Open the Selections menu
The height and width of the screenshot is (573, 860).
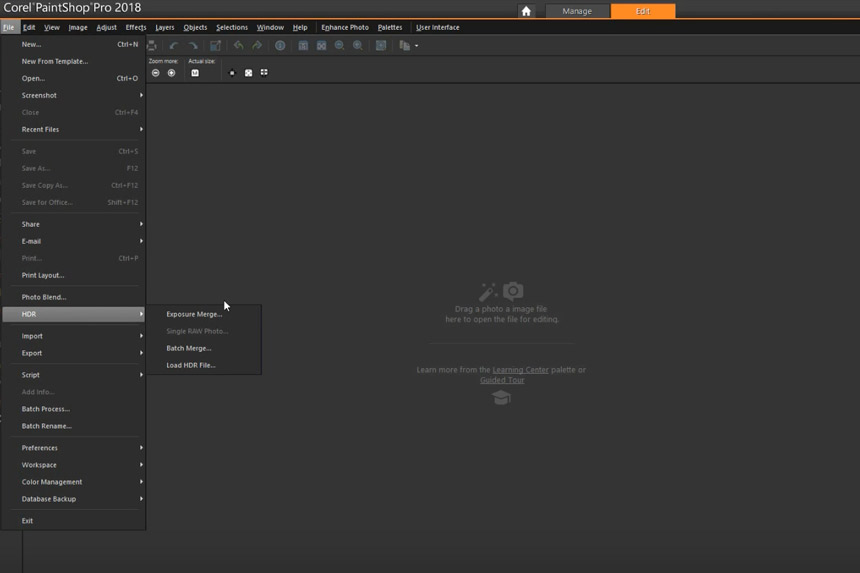[x=232, y=27]
